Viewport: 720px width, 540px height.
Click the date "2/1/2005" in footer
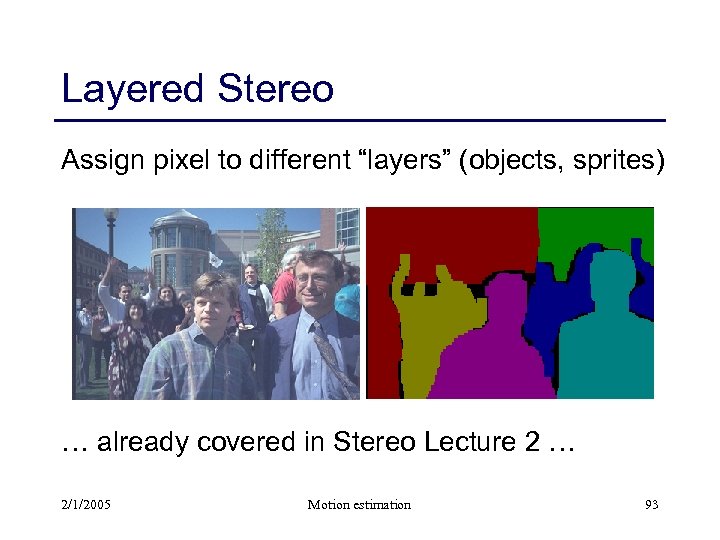(x=86, y=505)
